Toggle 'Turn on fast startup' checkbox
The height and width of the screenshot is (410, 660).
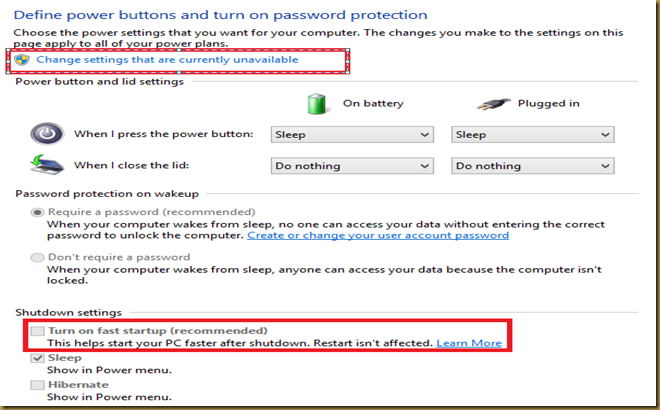click(x=38, y=330)
